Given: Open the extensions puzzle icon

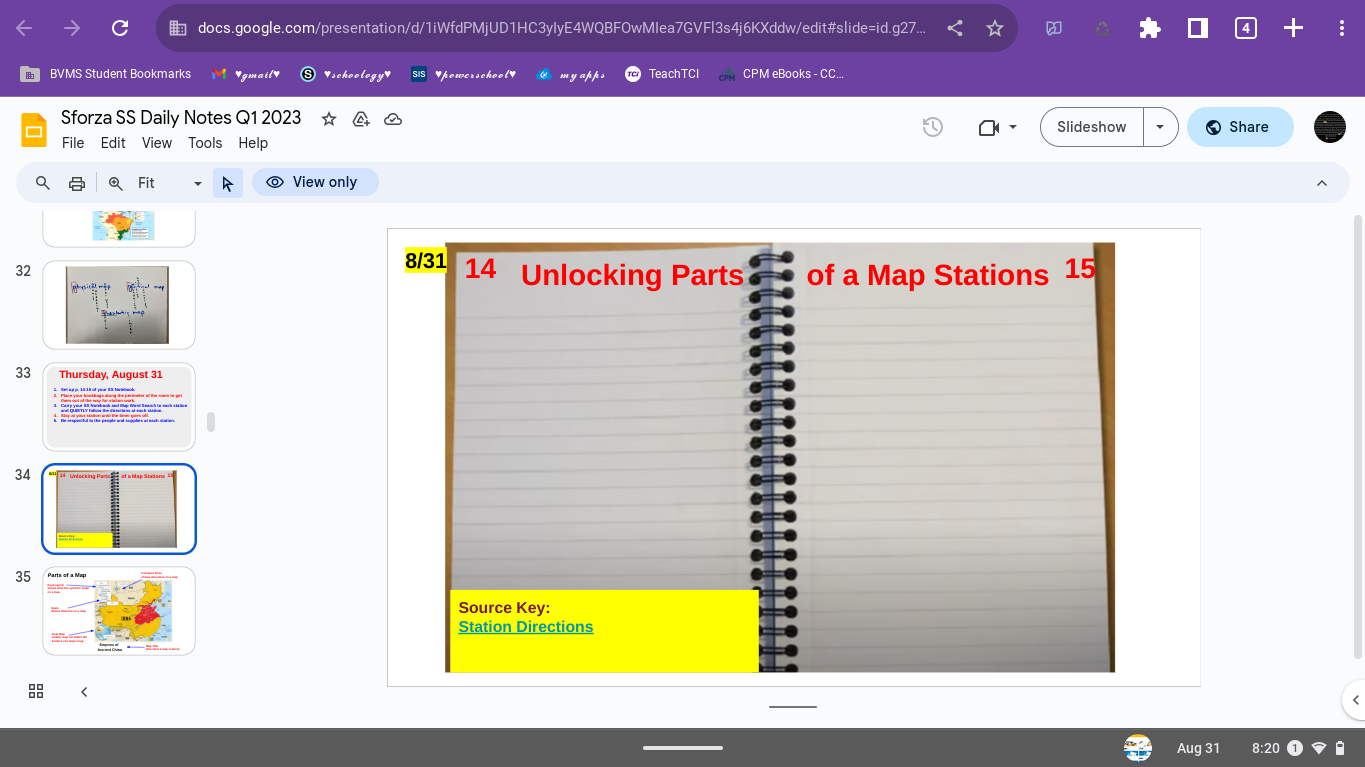Looking at the screenshot, I should pos(1150,28).
